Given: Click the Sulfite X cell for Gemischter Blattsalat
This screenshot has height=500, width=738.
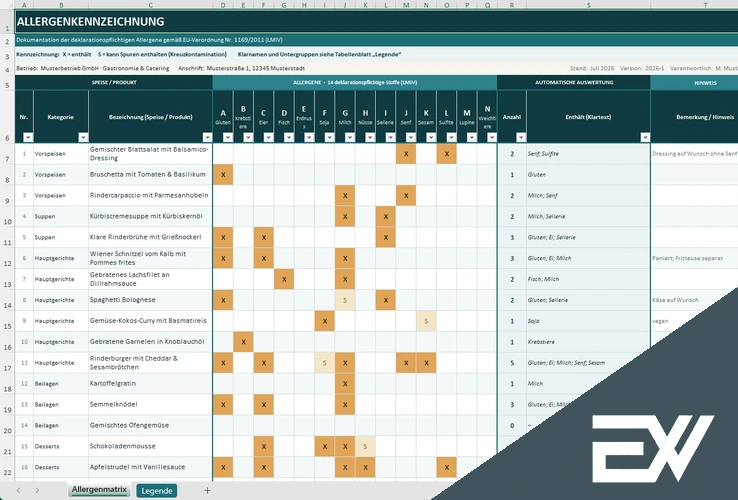Looking at the screenshot, I should (x=447, y=154).
